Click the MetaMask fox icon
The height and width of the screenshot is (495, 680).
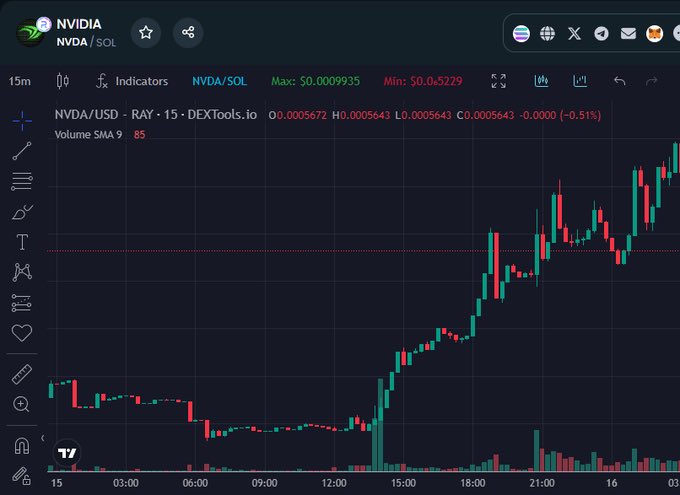coord(654,33)
